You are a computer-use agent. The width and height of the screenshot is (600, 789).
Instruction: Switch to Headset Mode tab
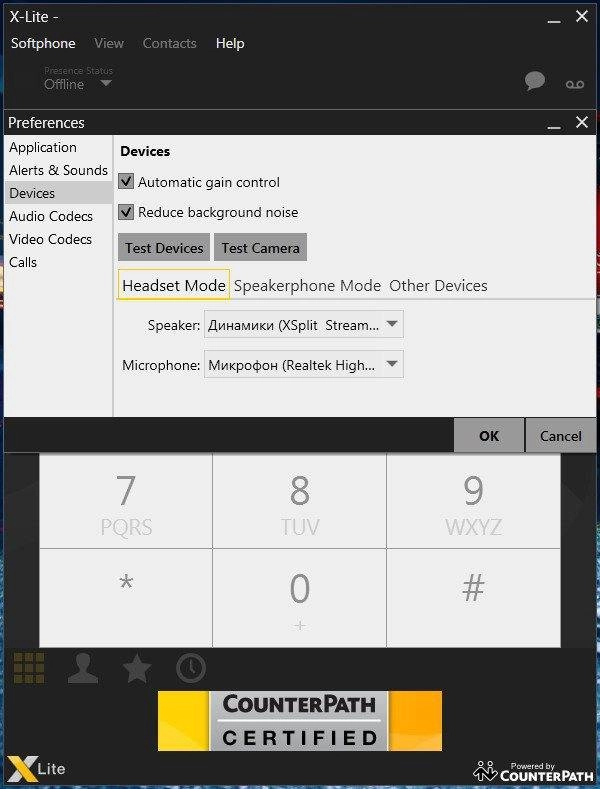[174, 285]
